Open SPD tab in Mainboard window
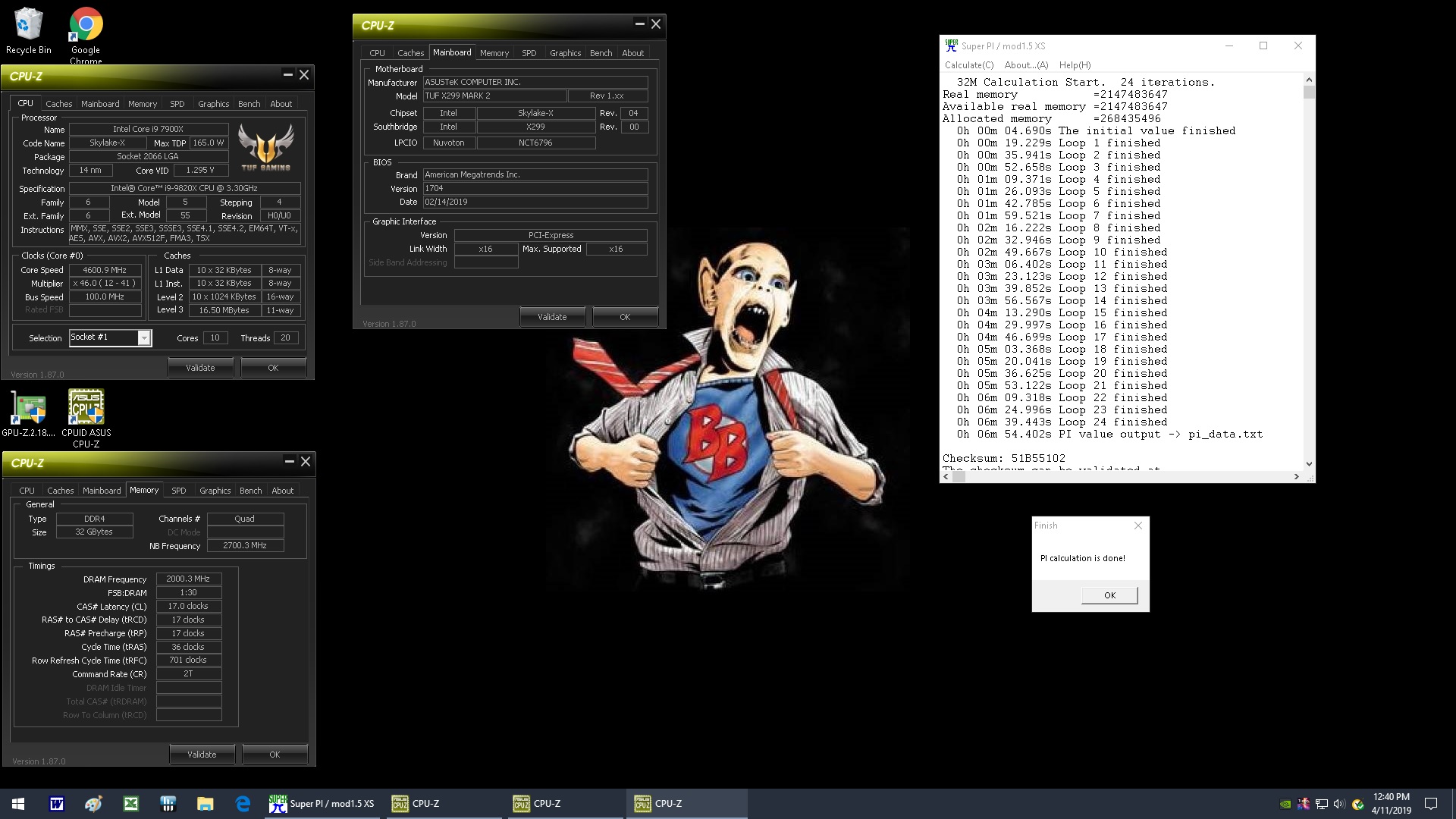 point(529,53)
